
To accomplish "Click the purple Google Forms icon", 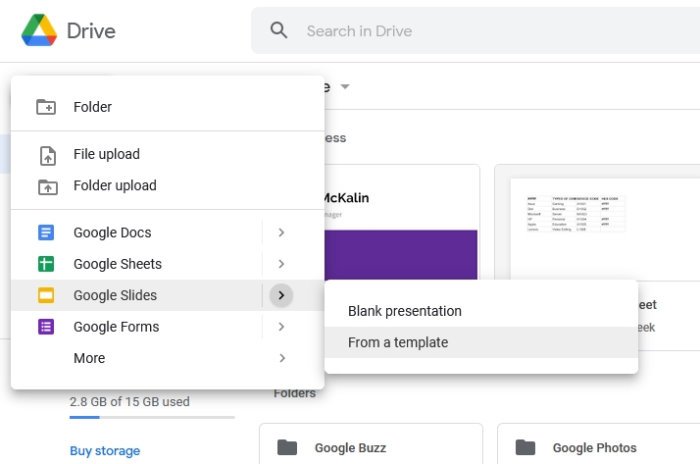I will tap(46, 327).
